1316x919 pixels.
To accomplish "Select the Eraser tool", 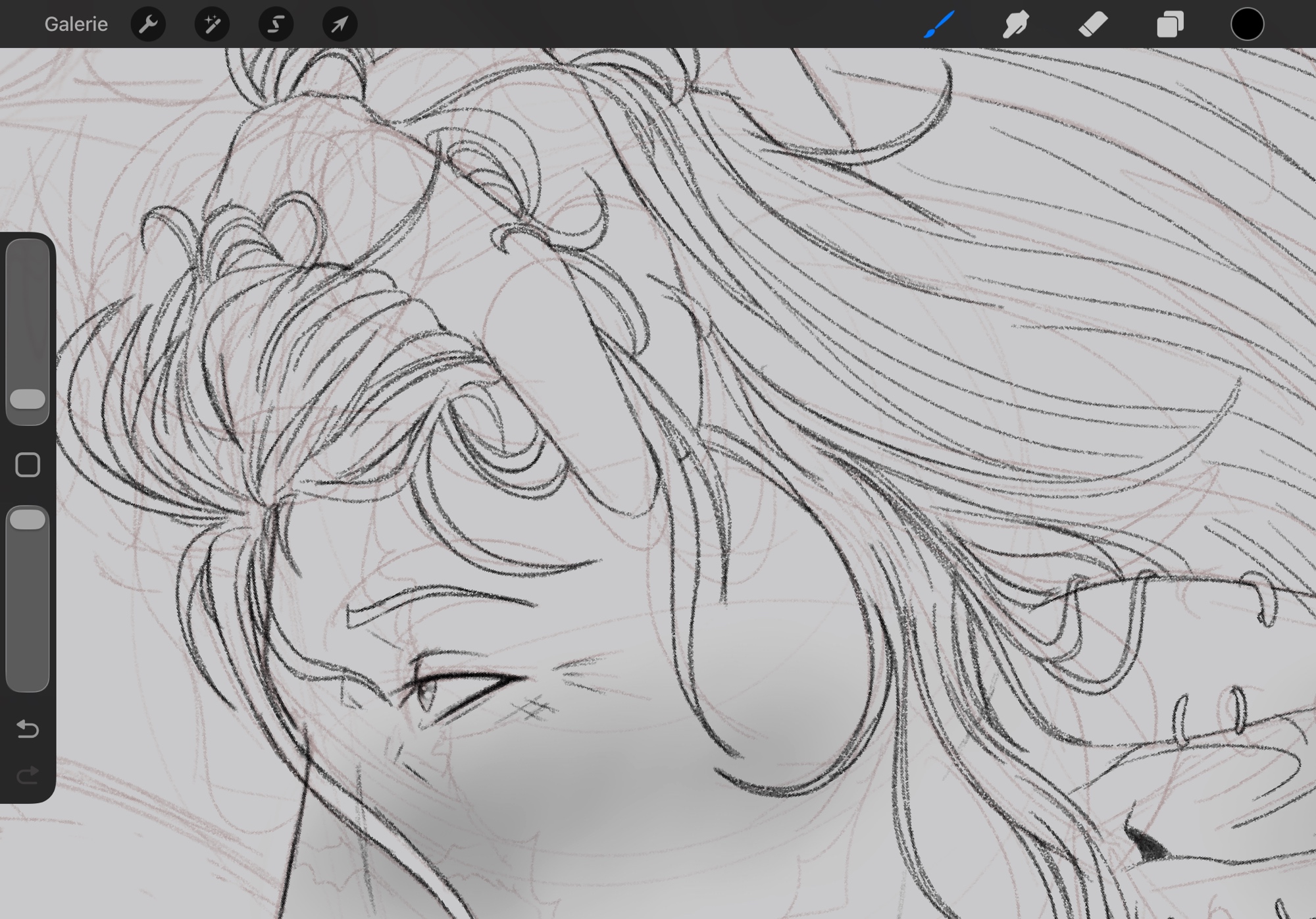I will [1093, 24].
